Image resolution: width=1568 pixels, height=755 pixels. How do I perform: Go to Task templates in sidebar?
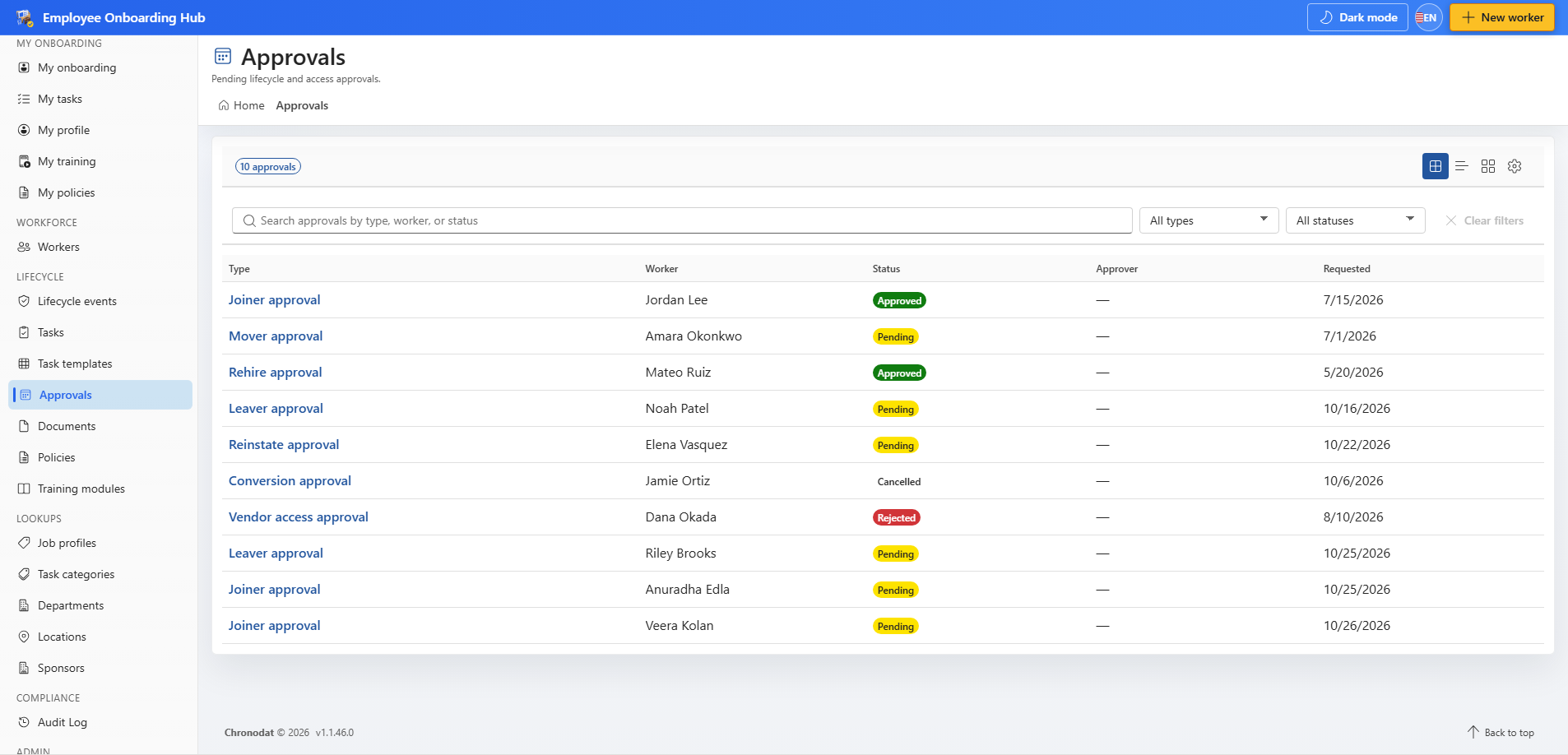(x=75, y=364)
